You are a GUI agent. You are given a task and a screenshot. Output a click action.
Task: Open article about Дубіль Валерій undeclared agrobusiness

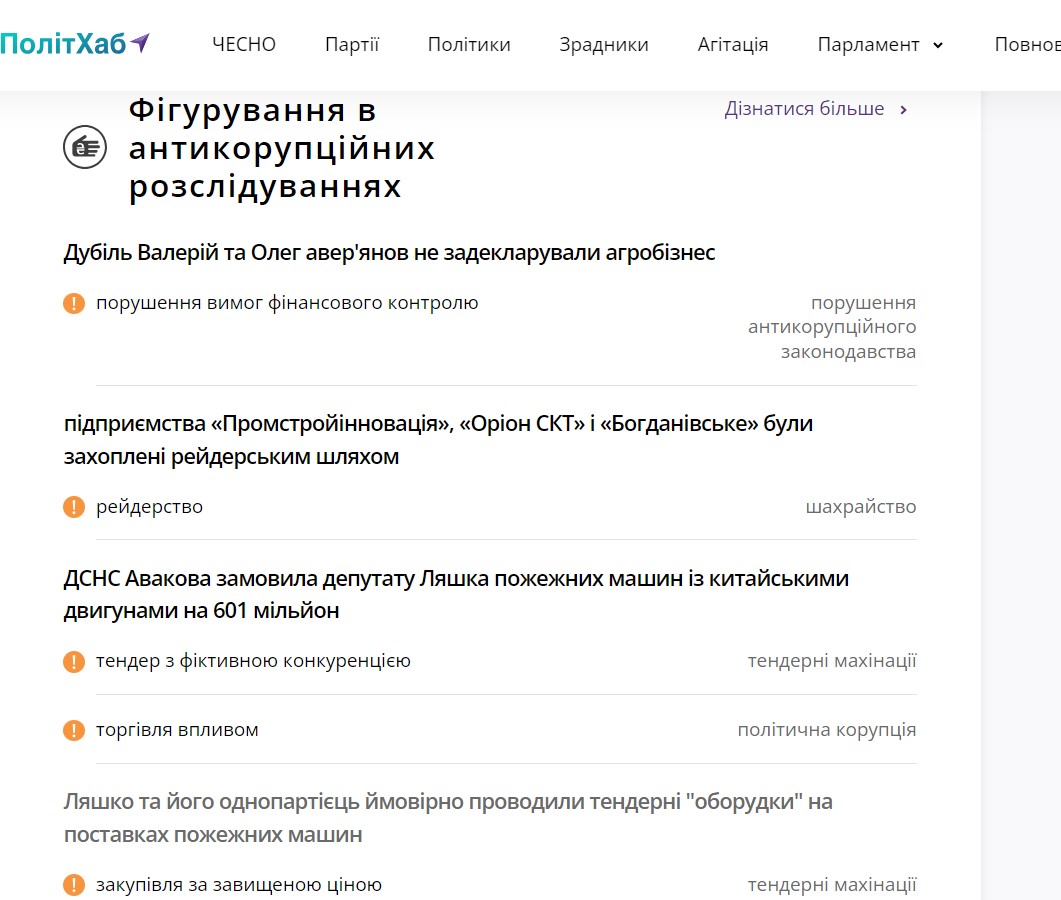tap(389, 253)
